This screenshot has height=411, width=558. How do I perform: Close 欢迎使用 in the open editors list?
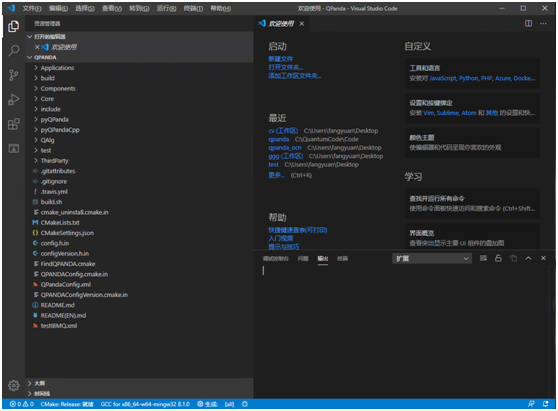(37, 47)
